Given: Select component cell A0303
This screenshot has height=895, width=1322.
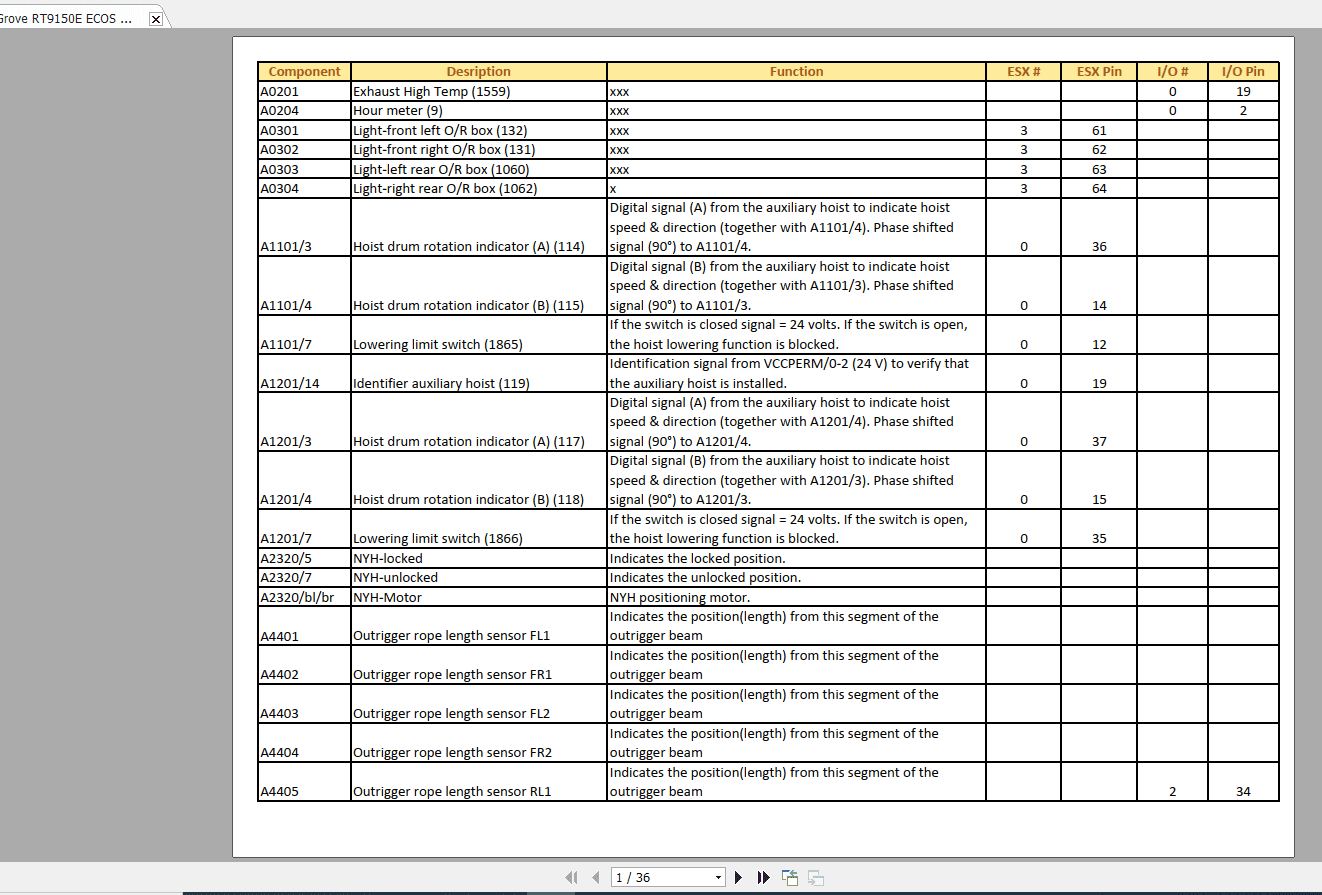Looking at the screenshot, I should 304,169.
